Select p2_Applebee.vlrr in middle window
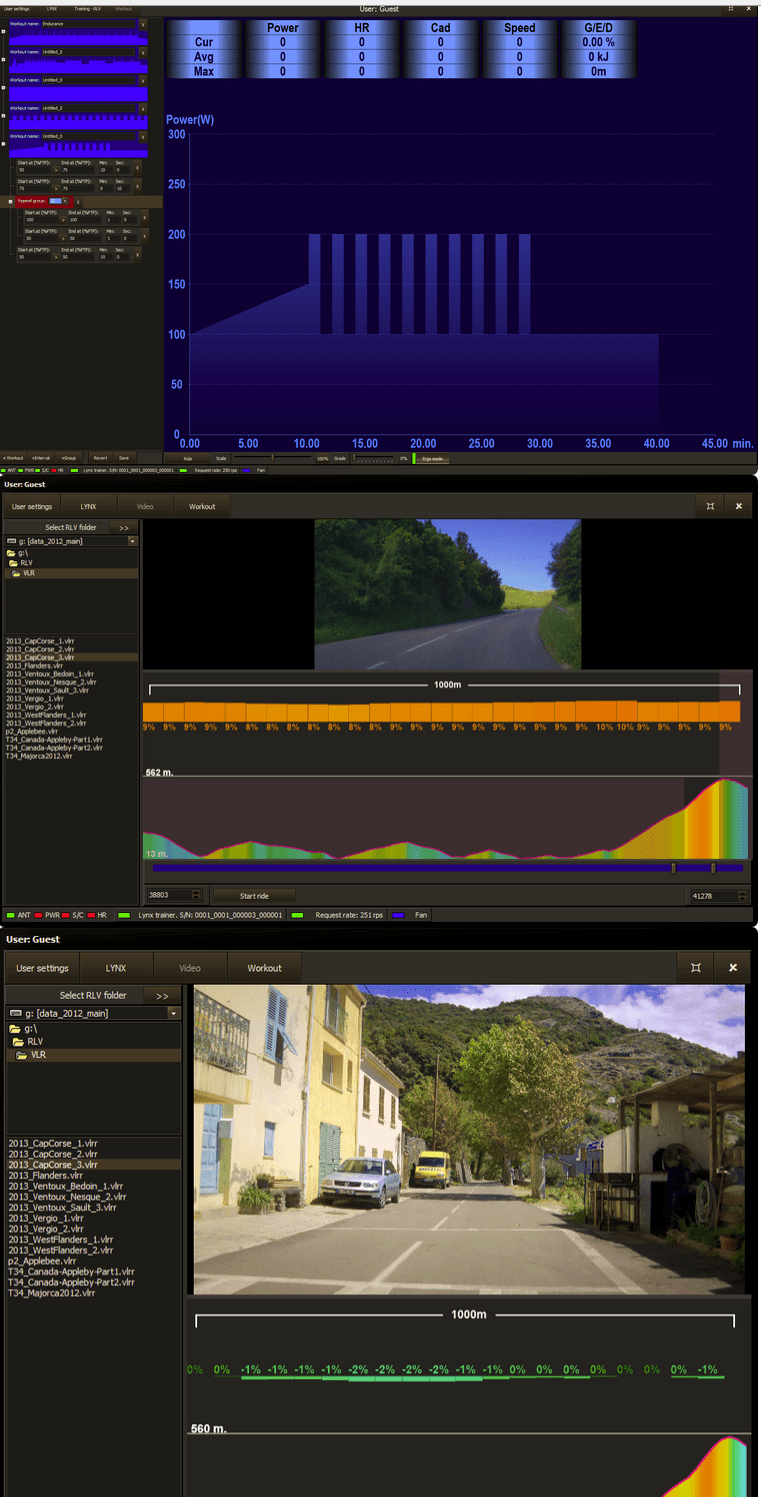761x1497 pixels. tap(33, 731)
